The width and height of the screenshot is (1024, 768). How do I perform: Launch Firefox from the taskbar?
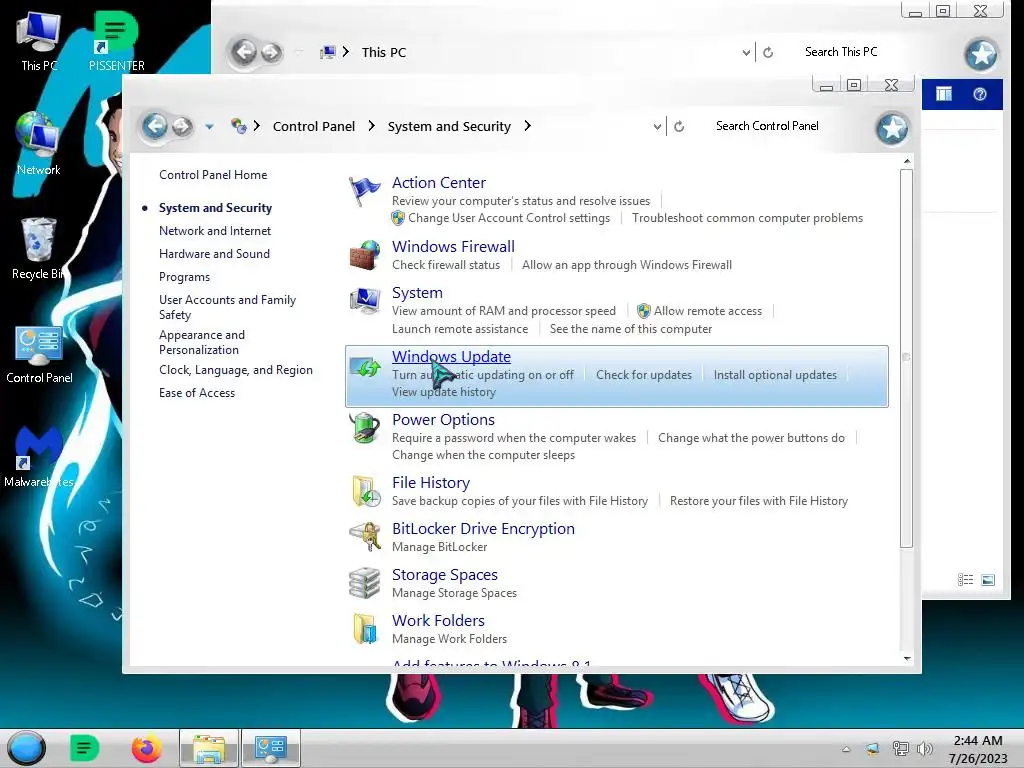(146, 748)
